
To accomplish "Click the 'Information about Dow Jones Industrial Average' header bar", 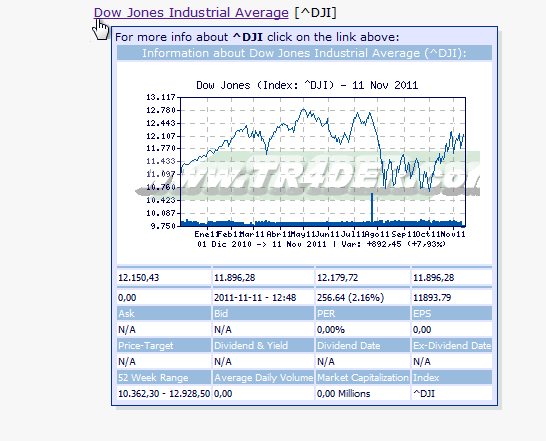I will [304, 53].
